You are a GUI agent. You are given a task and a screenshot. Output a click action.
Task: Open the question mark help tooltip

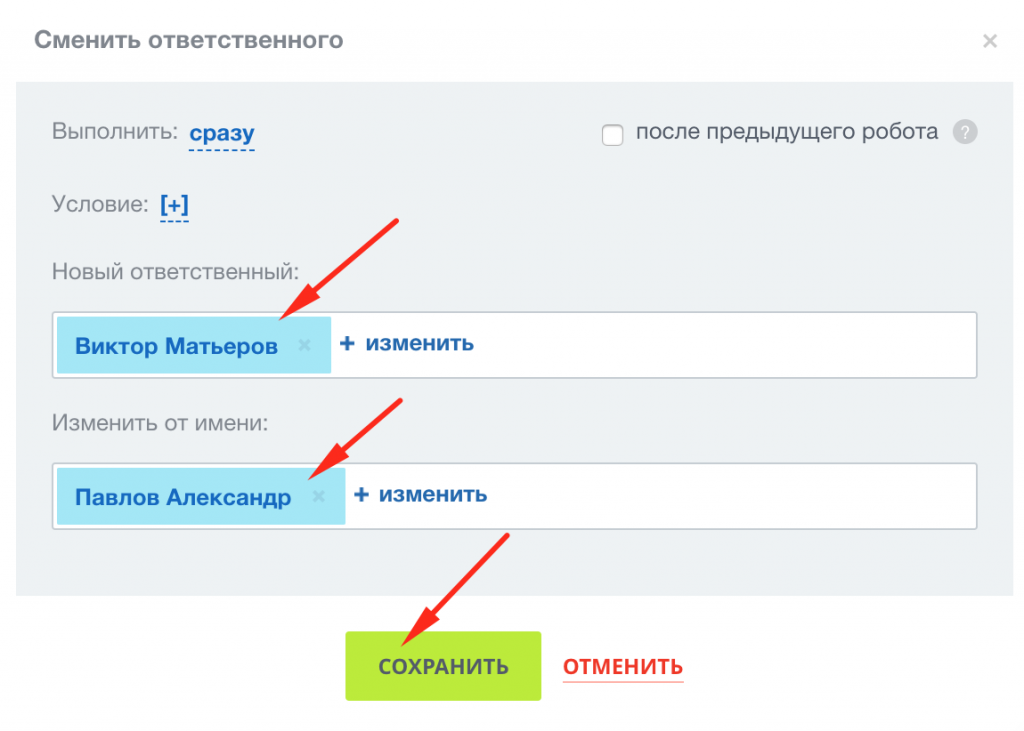tap(965, 131)
